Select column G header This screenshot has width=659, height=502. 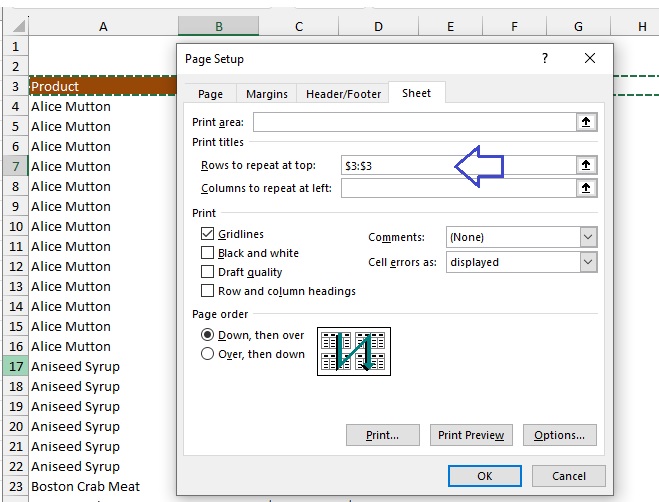[x=578, y=26]
